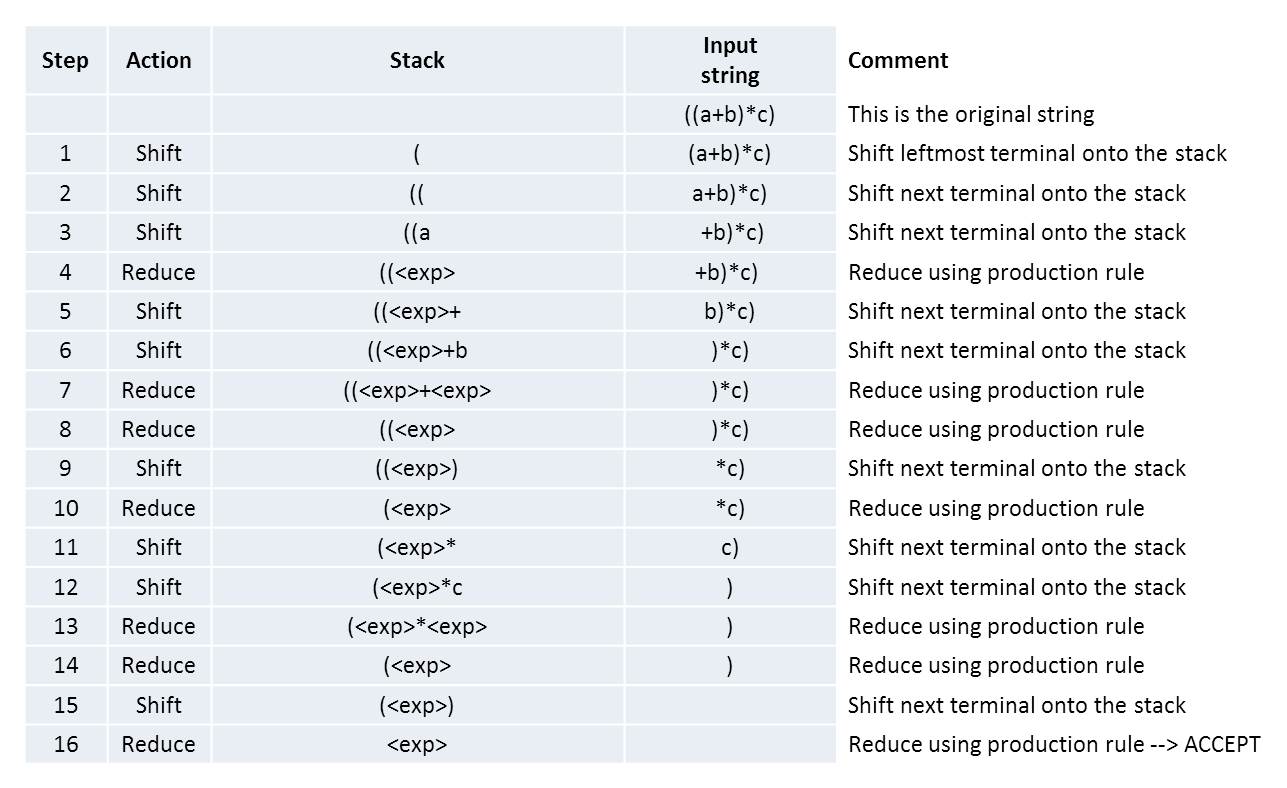Click the Reduce action in step 4
The image size is (1287, 788).
(159, 272)
